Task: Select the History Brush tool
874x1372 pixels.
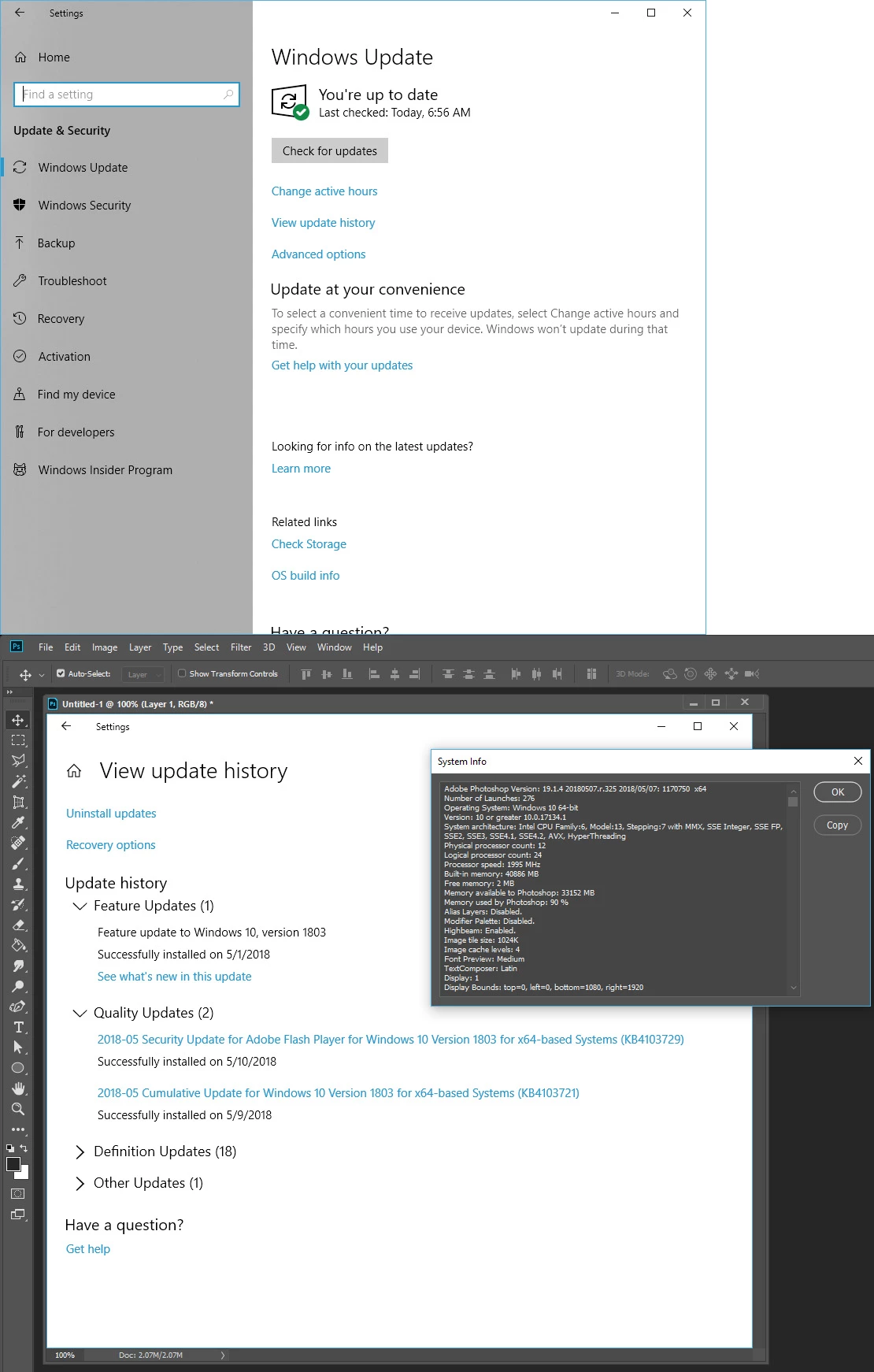Action: point(18,904)
